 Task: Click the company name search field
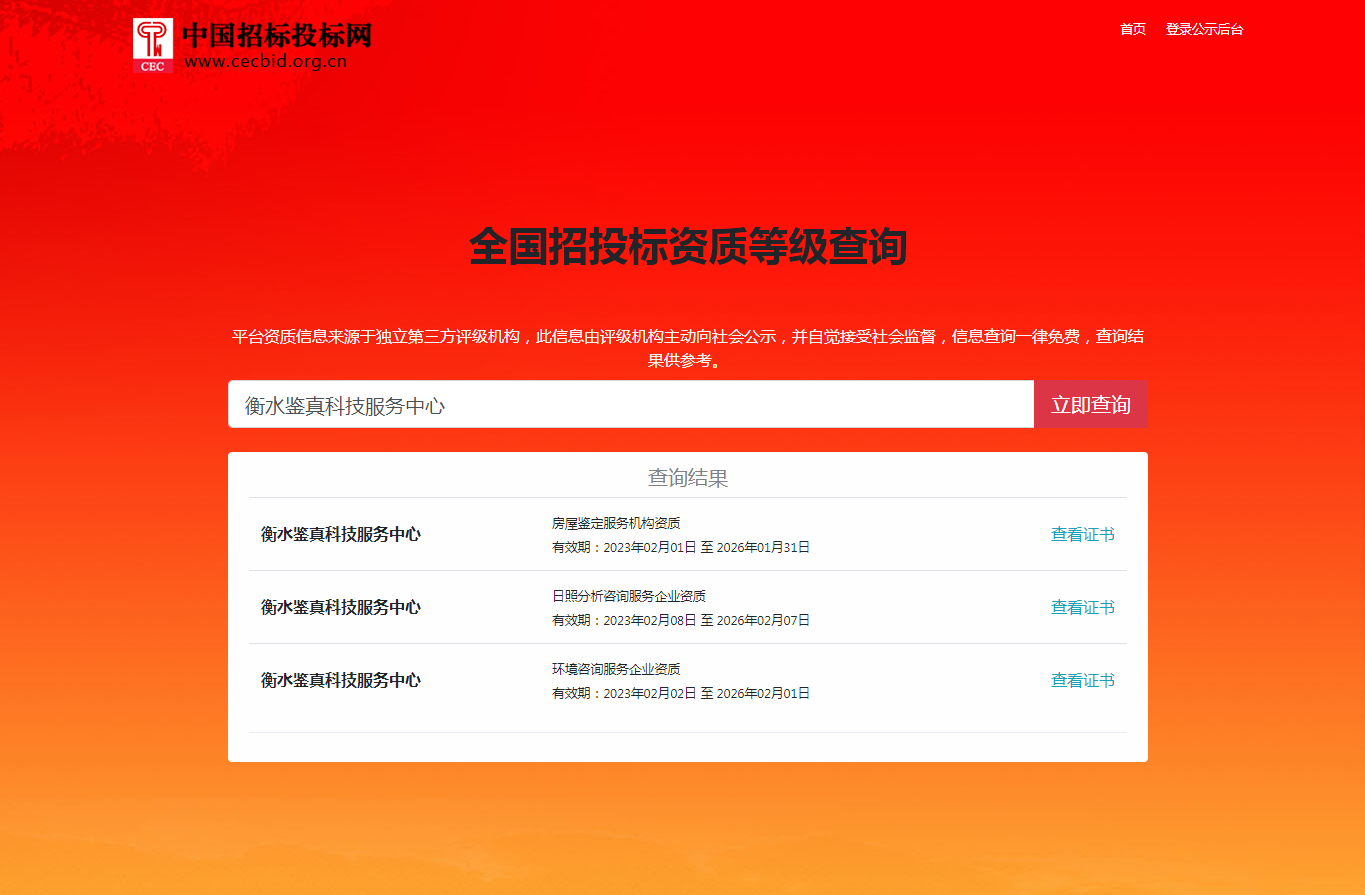click(x=631, y=404)
